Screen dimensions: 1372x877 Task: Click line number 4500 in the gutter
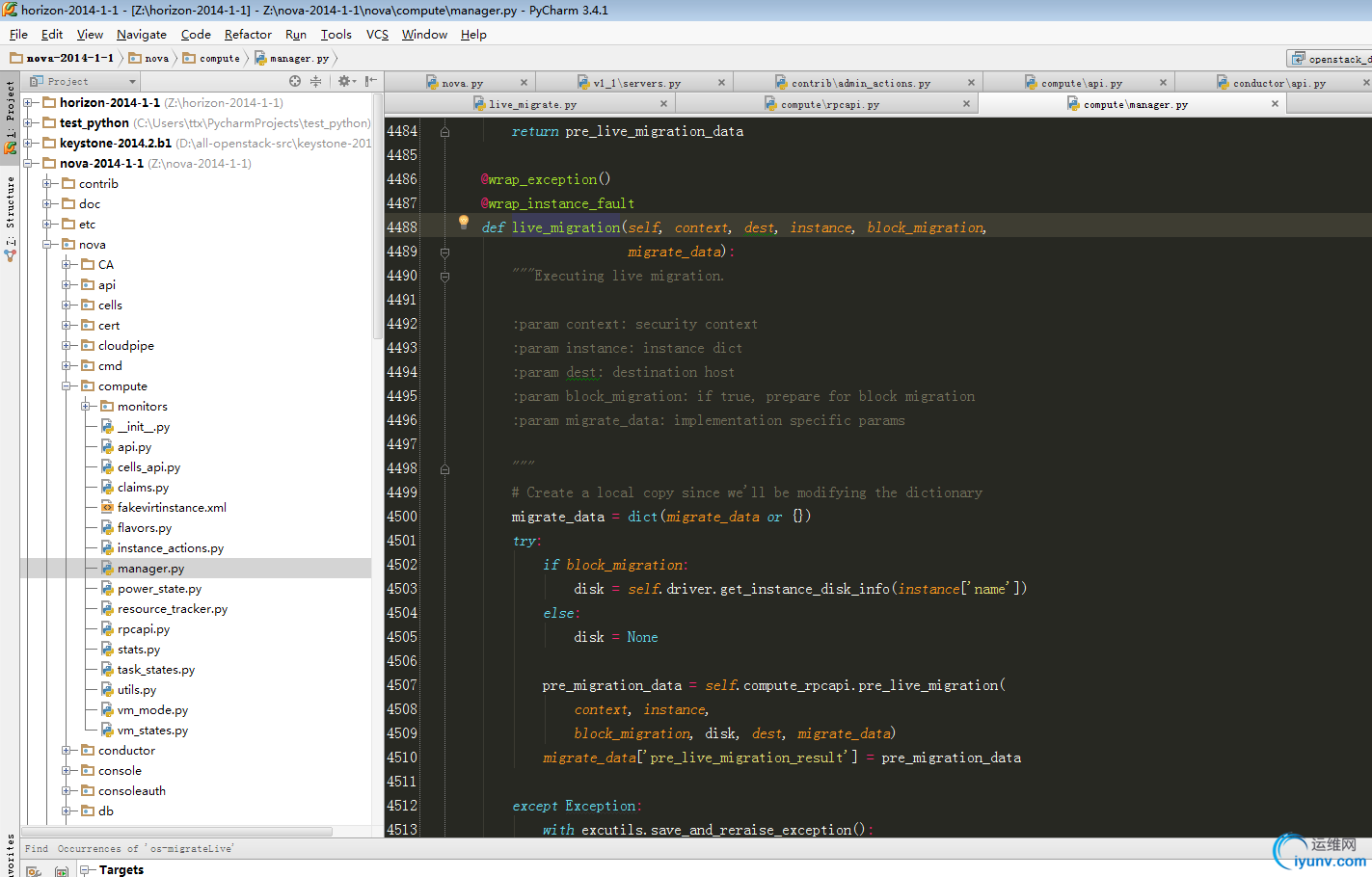pyautogui.click(x=402, y=517)
